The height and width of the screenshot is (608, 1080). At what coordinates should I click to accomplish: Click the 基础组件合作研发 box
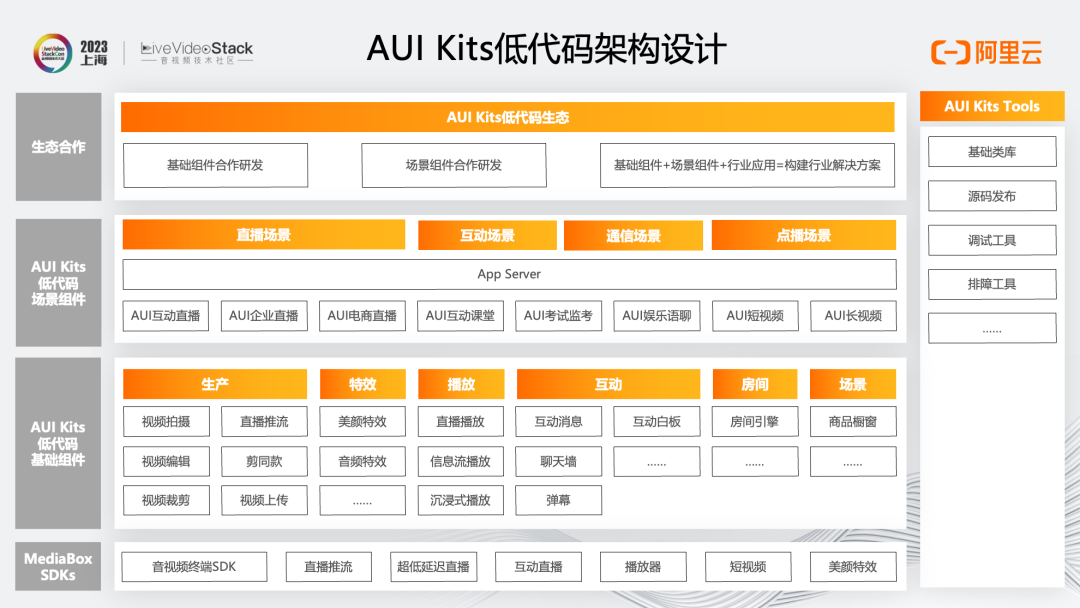tap(216, 165)
